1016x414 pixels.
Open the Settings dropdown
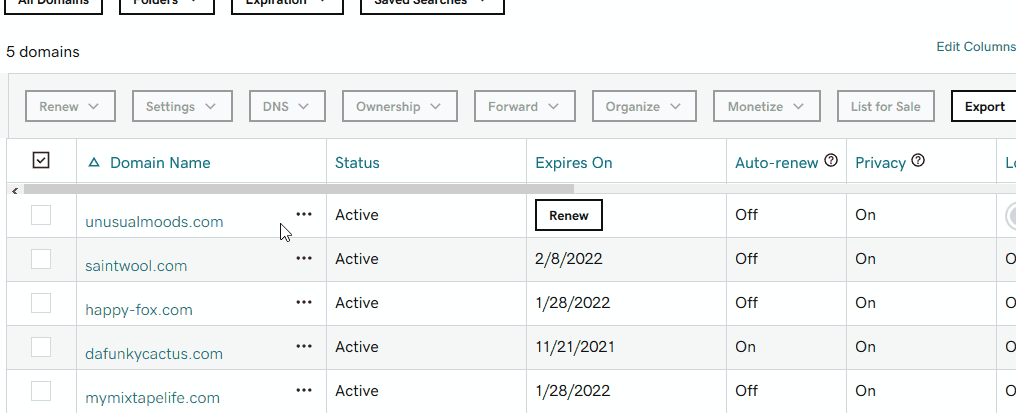tap(182, 106)
